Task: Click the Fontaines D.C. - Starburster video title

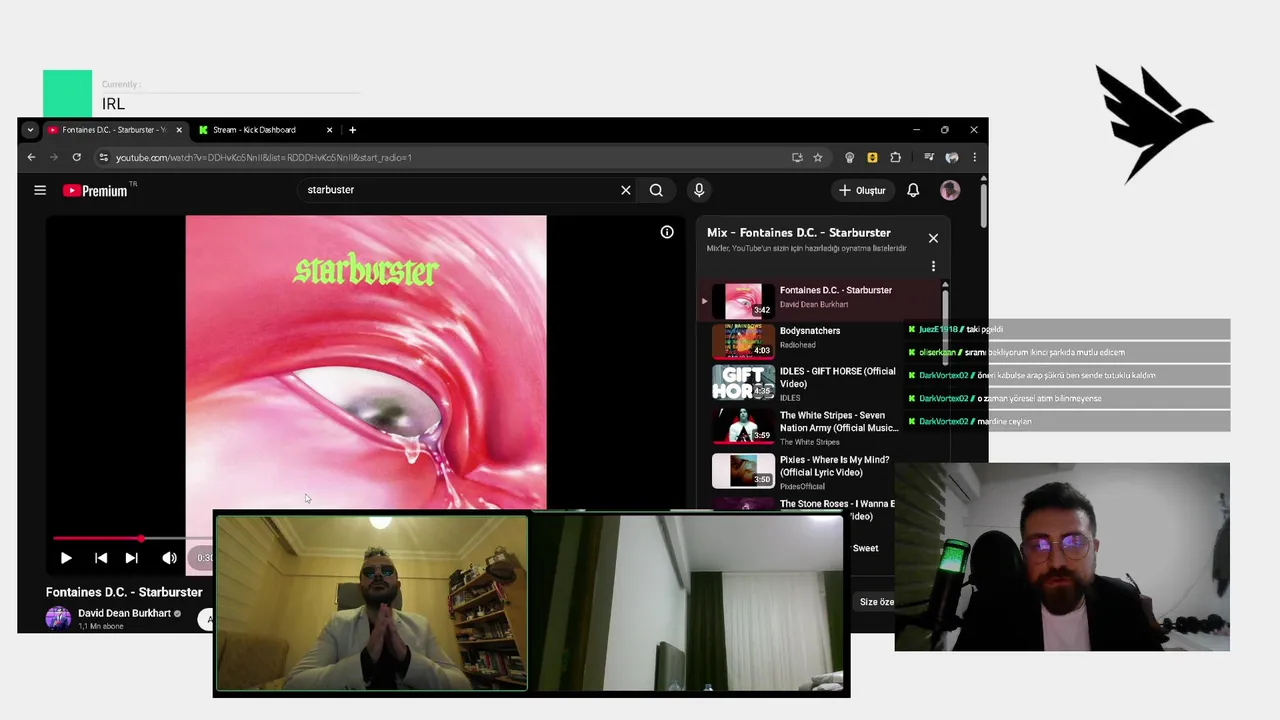Action: coord(124,592)
